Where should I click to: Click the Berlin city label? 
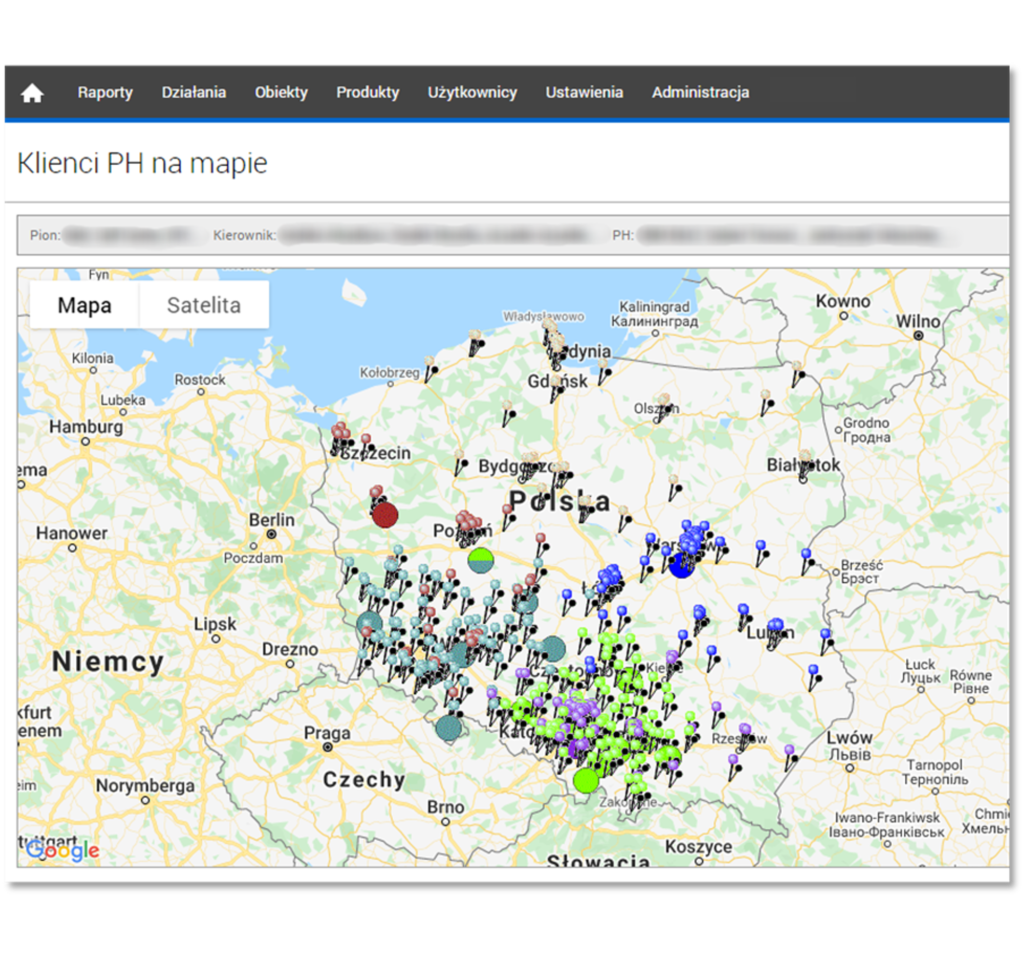click(272, 520)
